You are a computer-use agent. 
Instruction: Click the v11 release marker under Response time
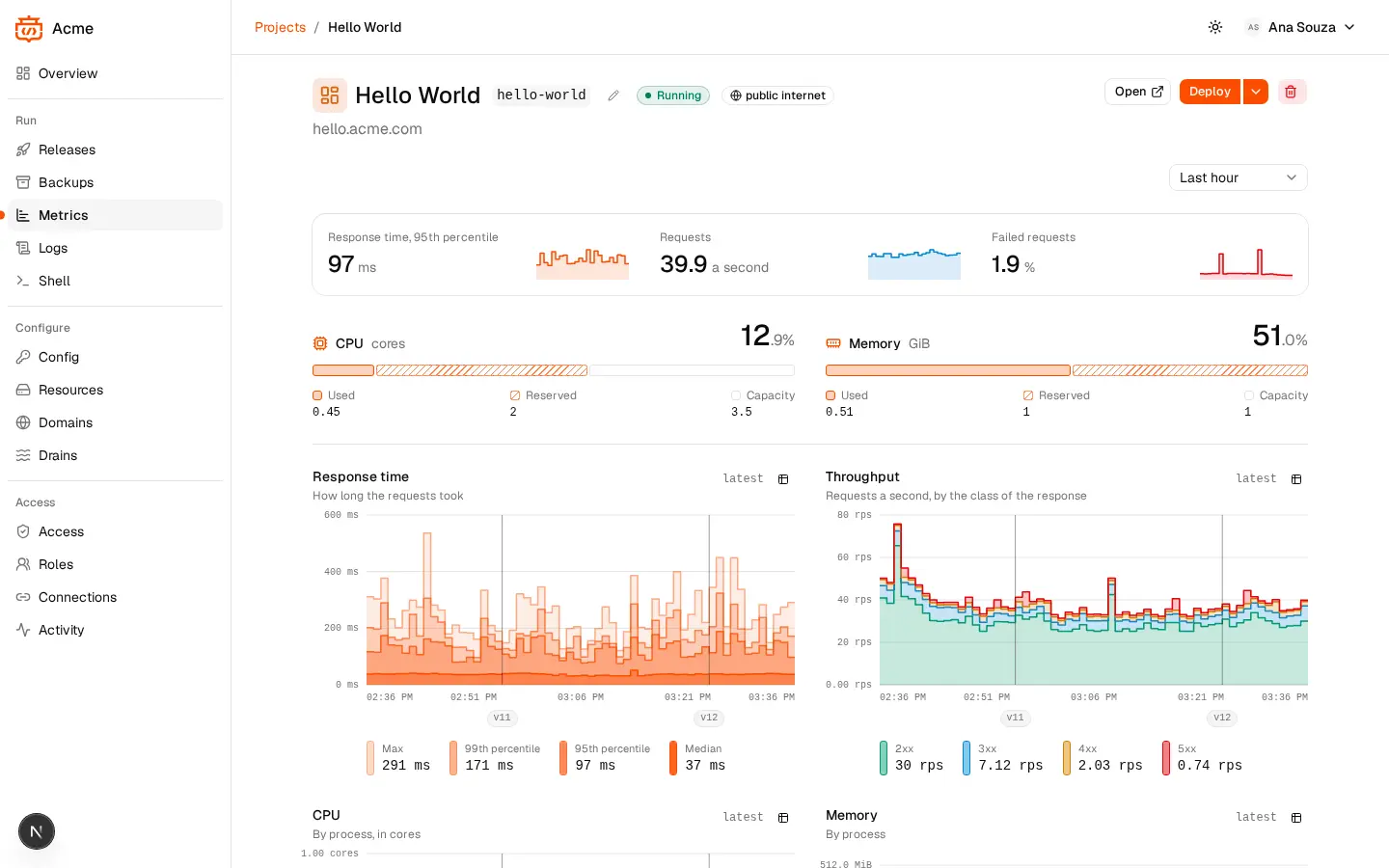click(502, 718)
